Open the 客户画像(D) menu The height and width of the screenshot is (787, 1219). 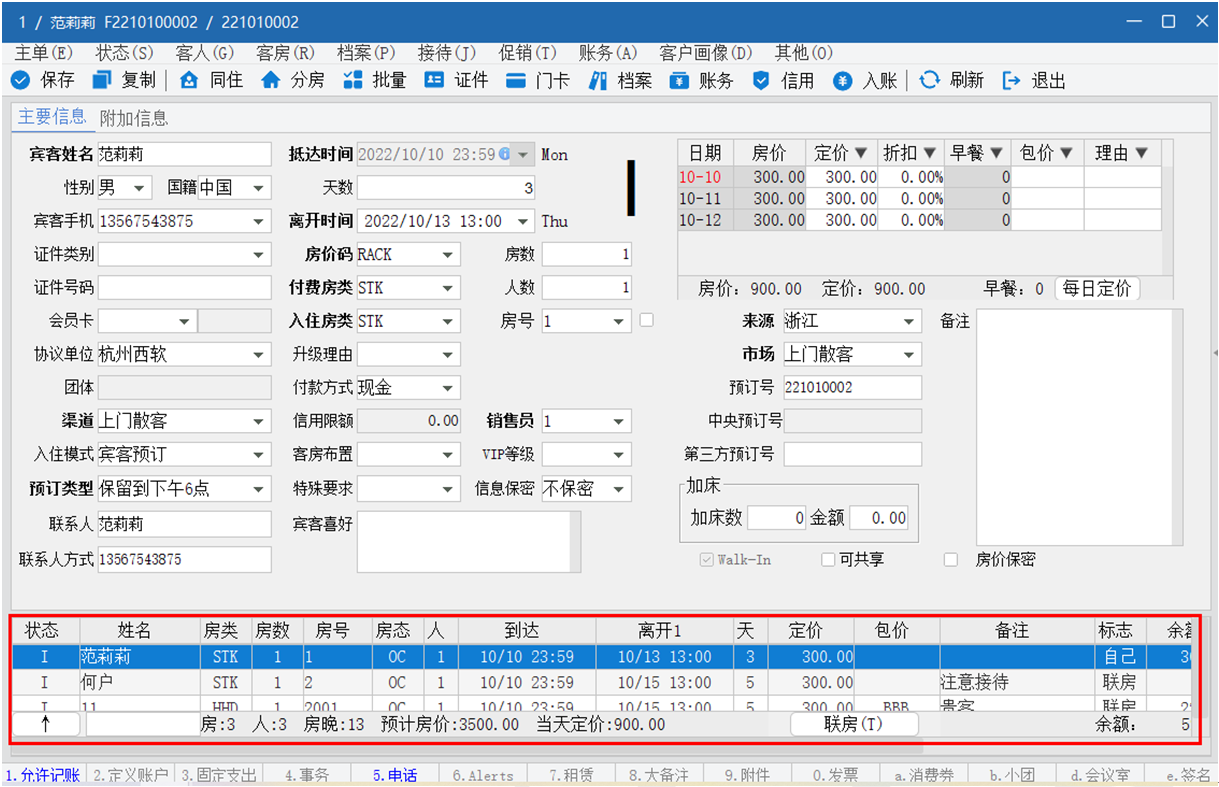pyautogui.click(x=706, y=53)
